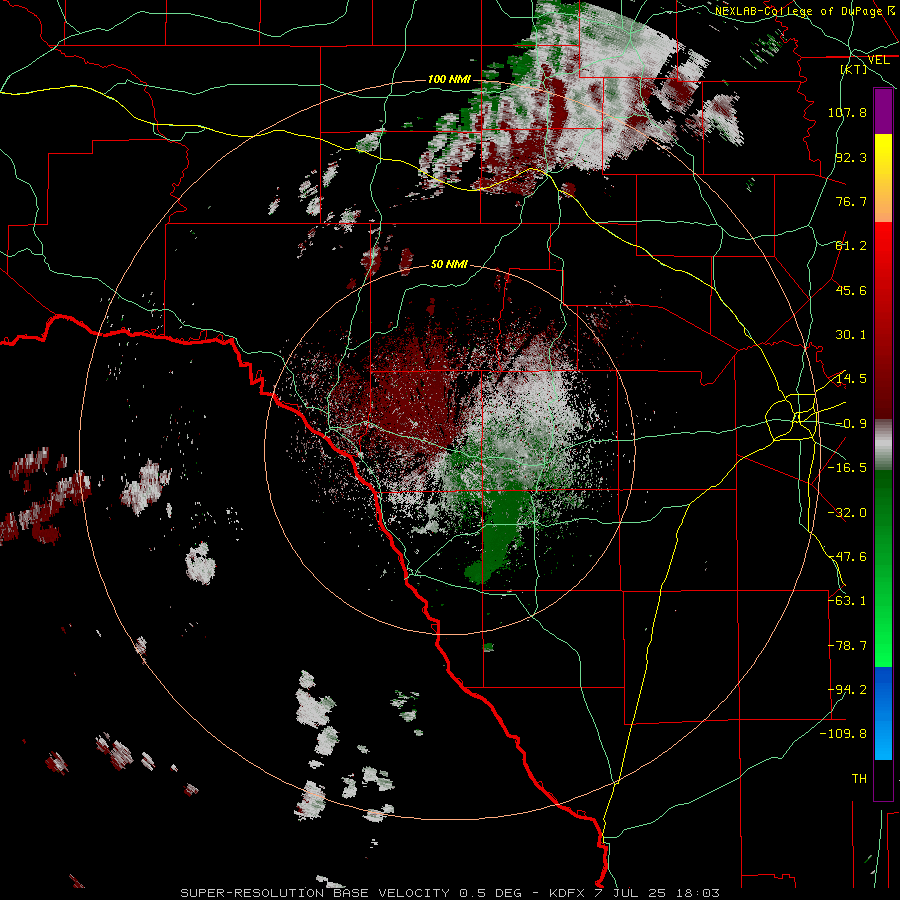Select the -78.7 scale label
Image resolution: width=900 pixels, height=900 pixels.
(x=847, y=646)
